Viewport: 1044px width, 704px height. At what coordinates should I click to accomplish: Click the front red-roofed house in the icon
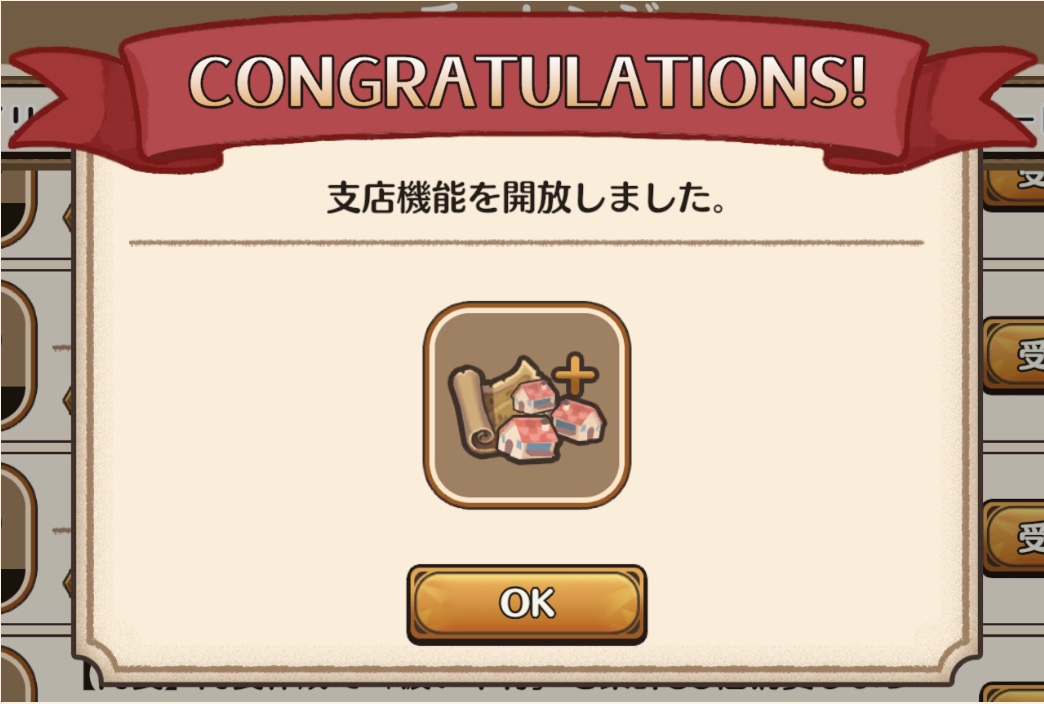pyautogui.click(x=528, y=438)
